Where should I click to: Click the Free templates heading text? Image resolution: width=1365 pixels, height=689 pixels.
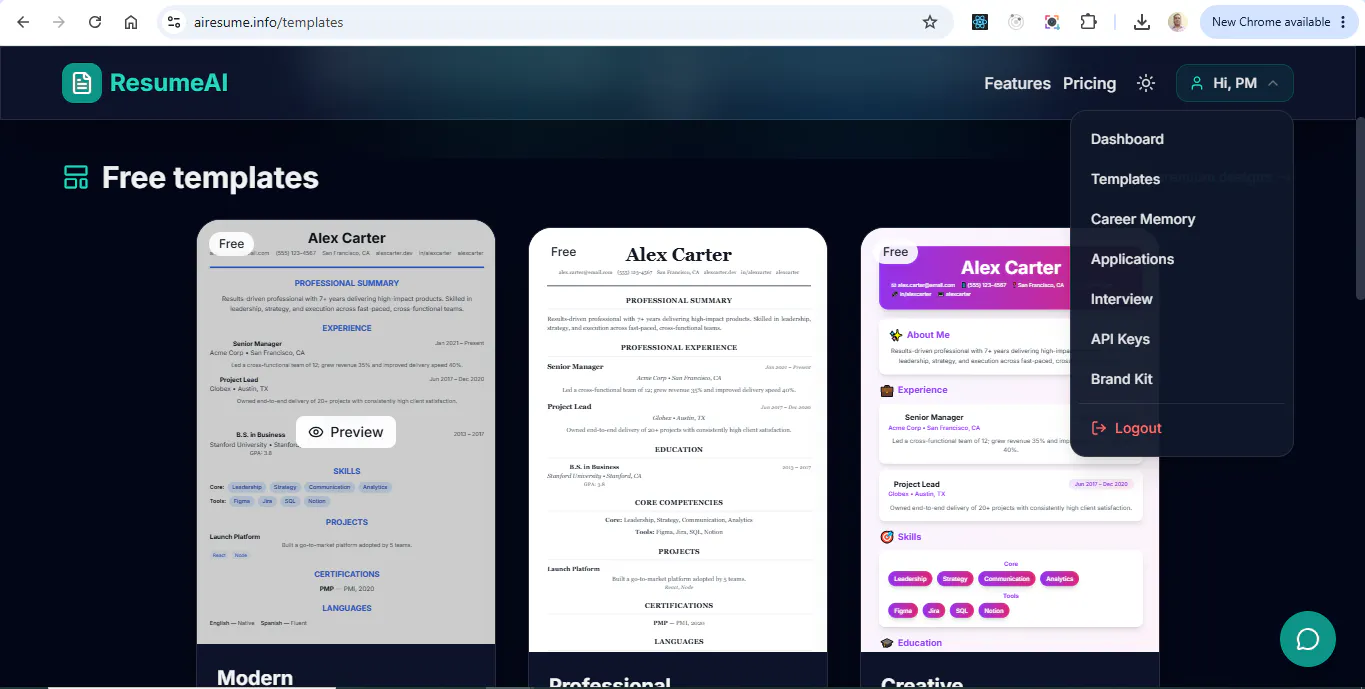tap(210, 178)
